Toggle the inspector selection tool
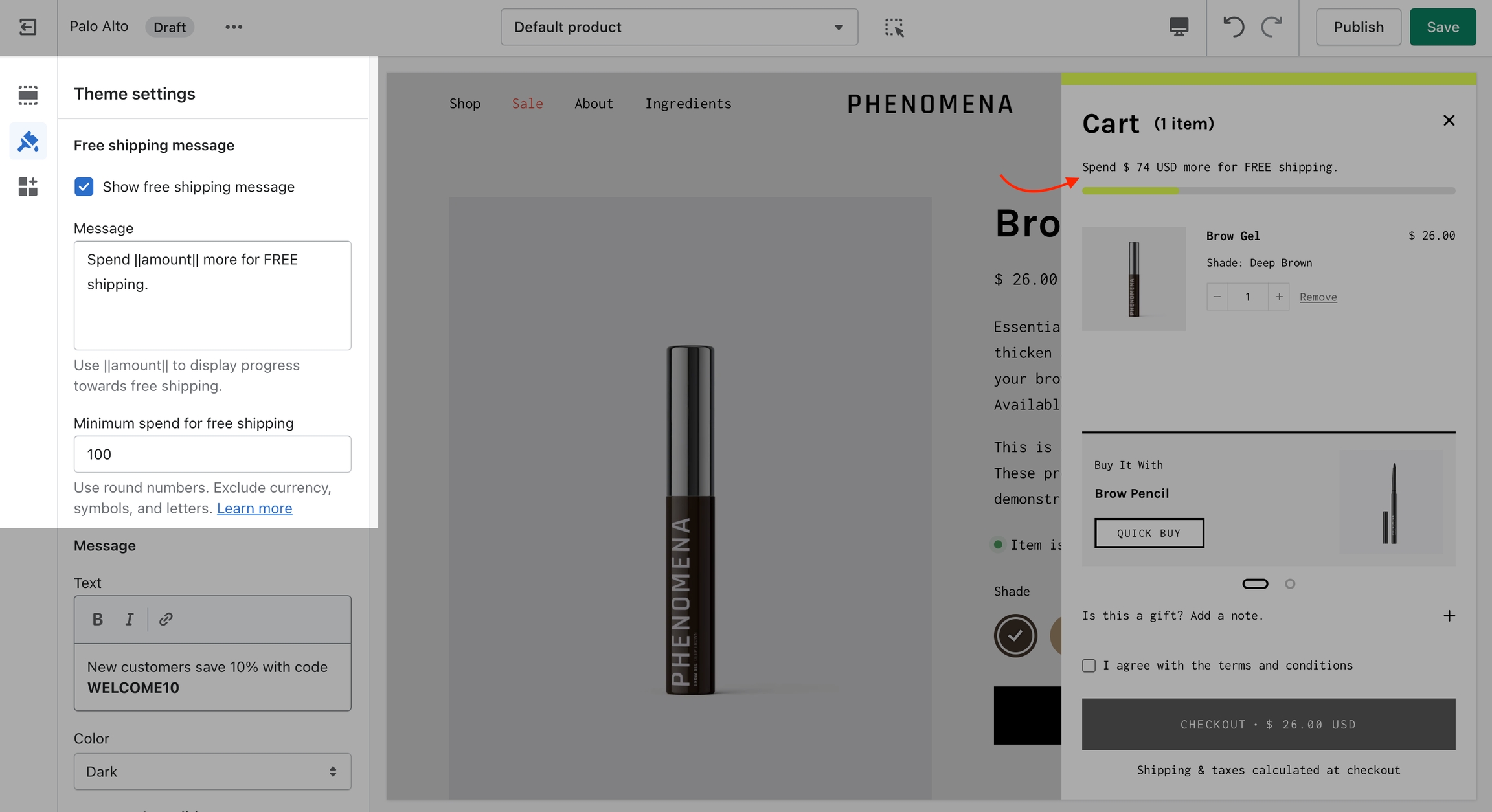Screen dimensions: 1492x812 (894, 27)
